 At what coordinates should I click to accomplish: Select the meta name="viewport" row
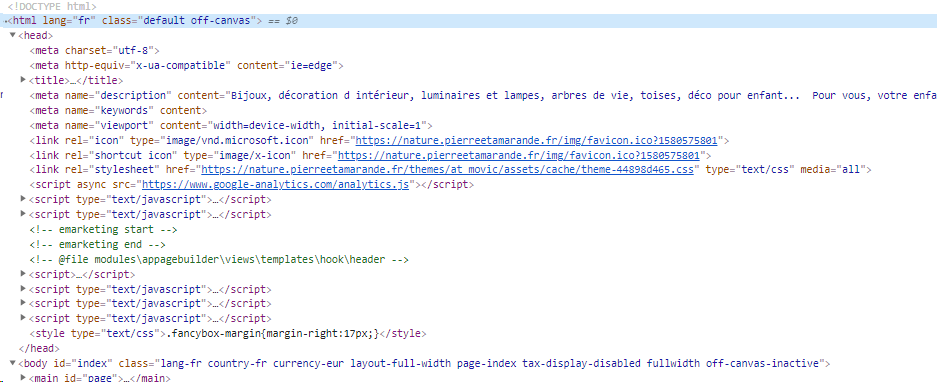tap(231, 126)
